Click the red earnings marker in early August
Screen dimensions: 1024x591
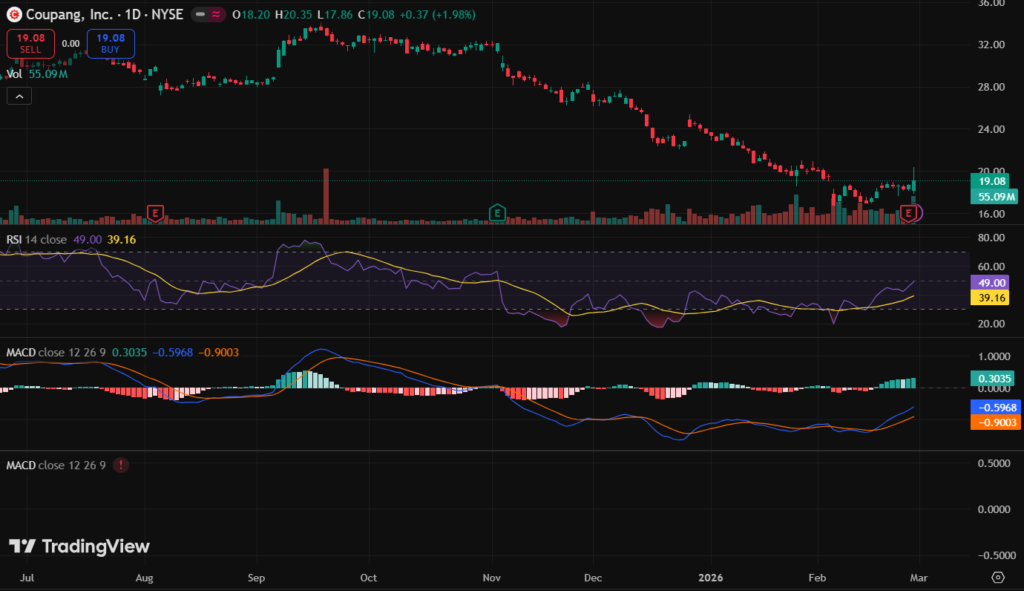tap(155, 212)
